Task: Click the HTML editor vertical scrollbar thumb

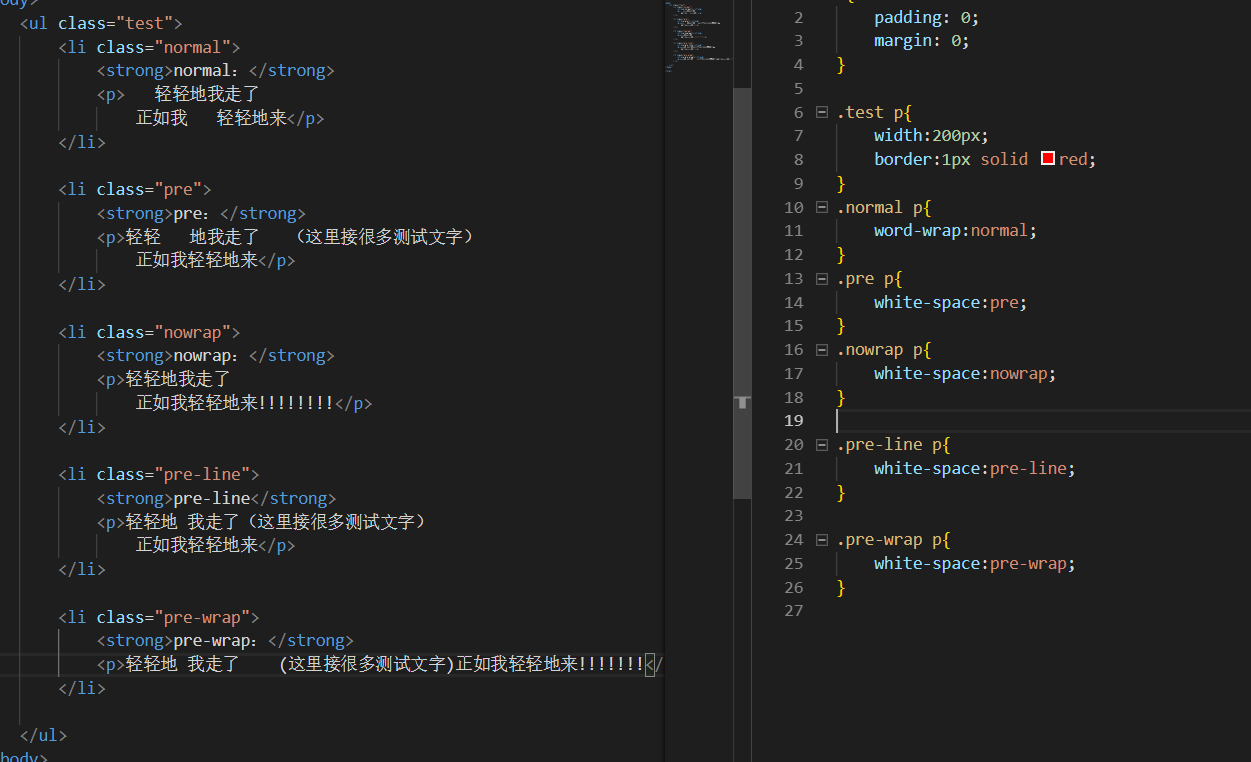Action: click(x=742, y=290)
